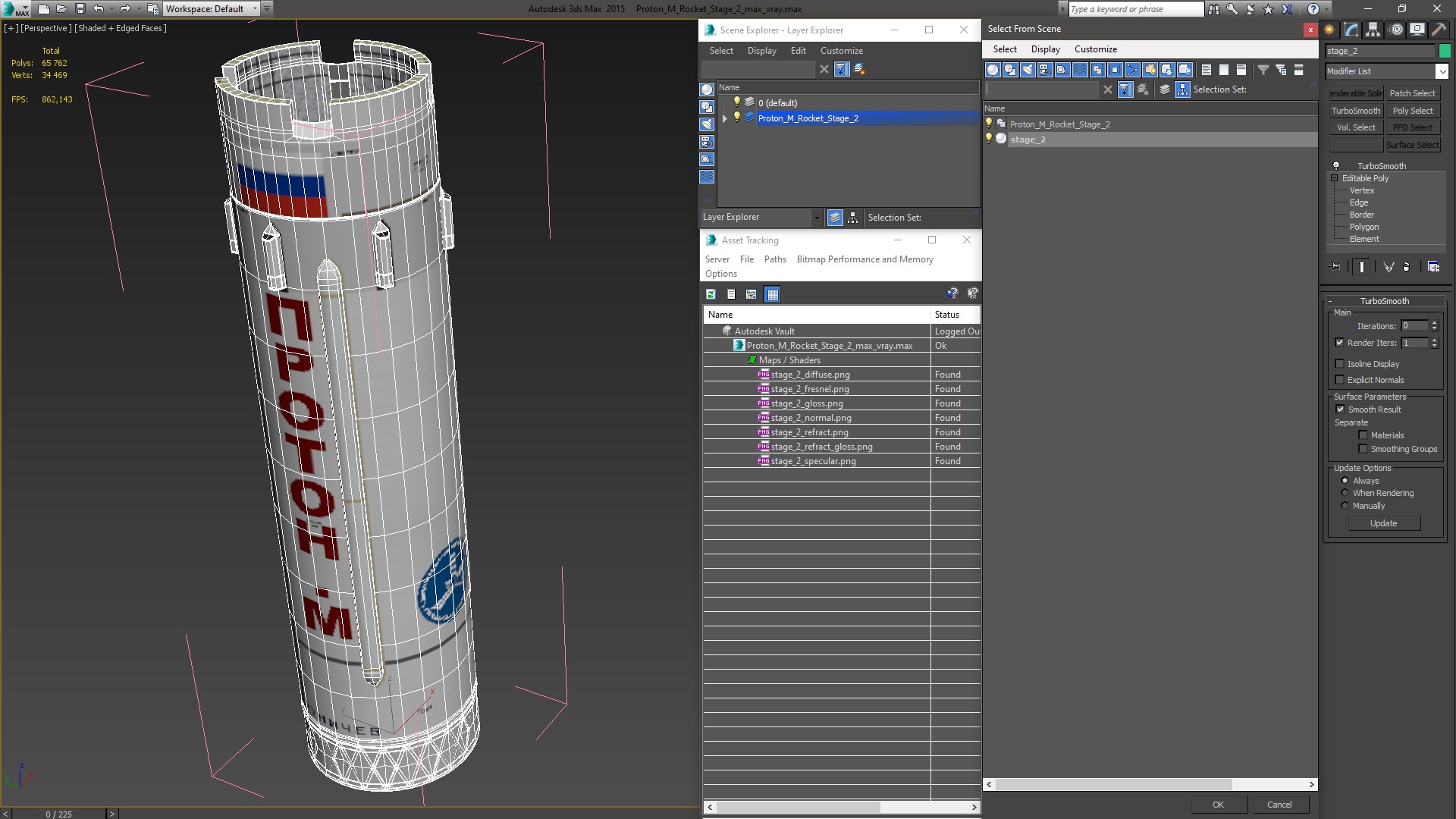
Task: Click the TurboSmooth Update button
Action: [1383, 523]
